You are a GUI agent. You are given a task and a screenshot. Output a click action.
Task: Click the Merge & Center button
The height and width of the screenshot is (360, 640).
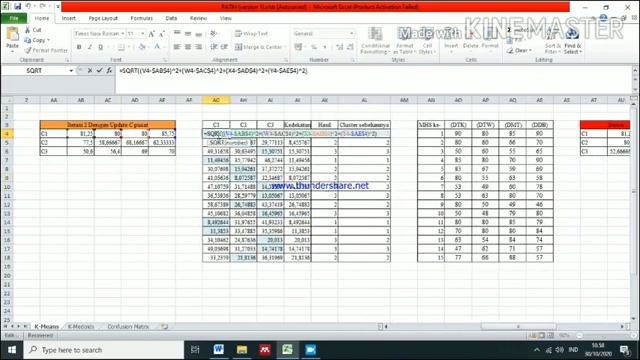click(x=260, y=47)
